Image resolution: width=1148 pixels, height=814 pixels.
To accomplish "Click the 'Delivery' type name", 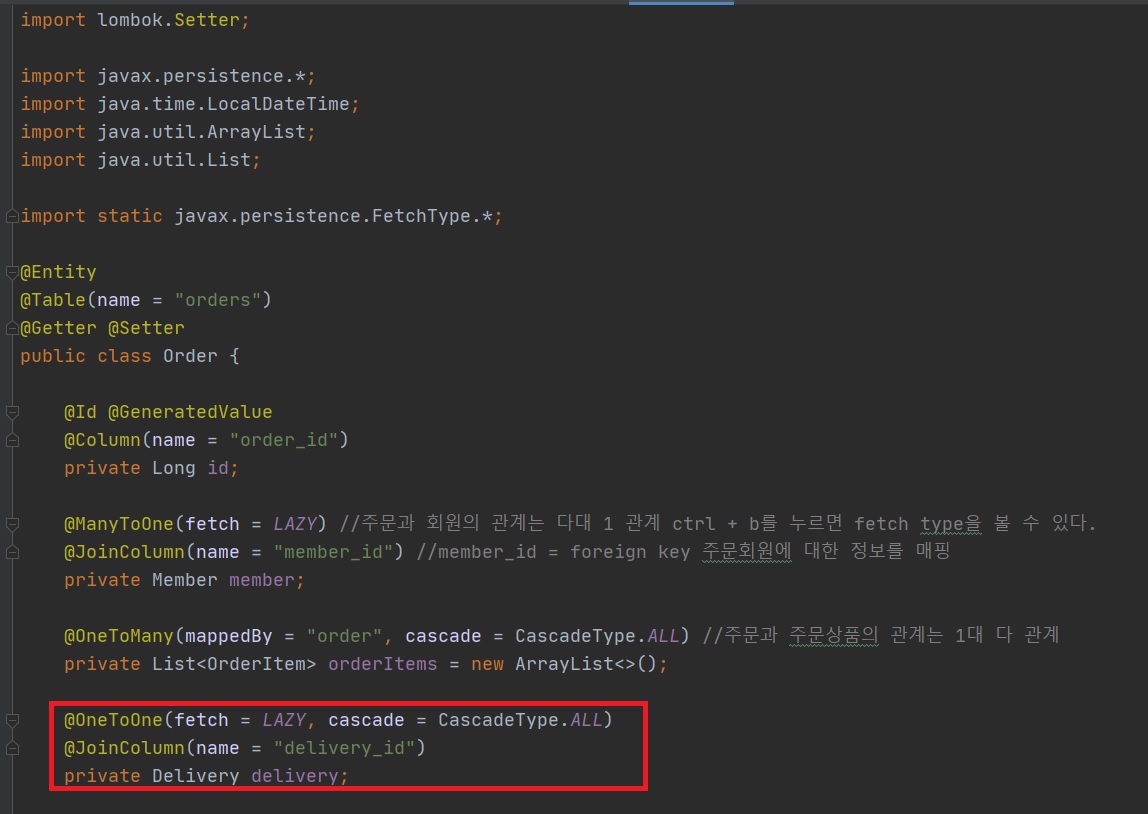I will (195, 776).
